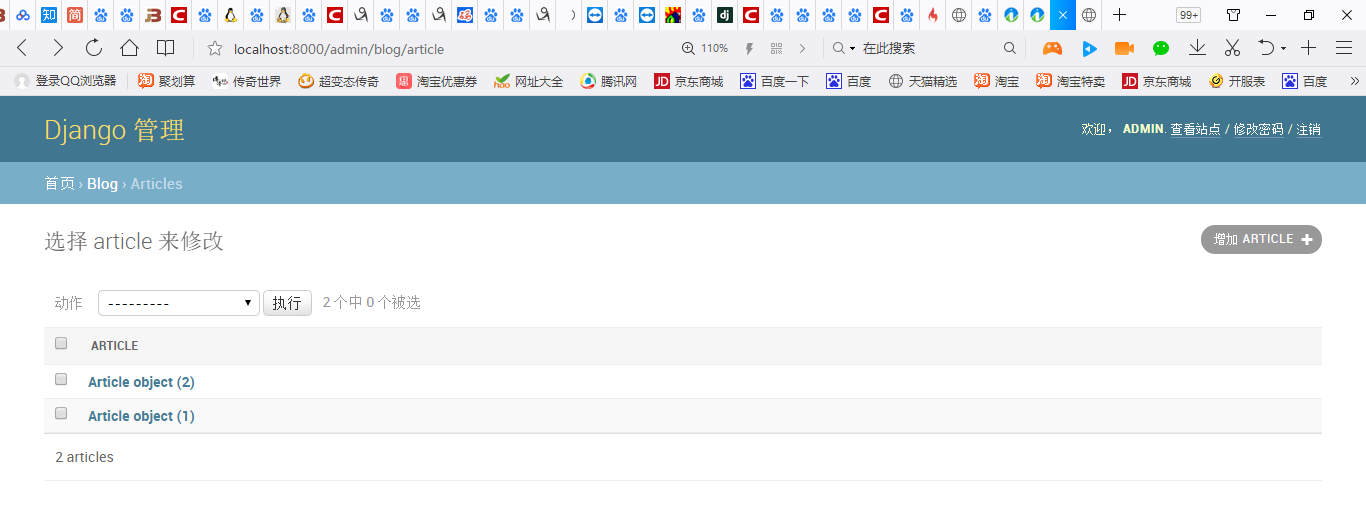1366x520 pixels.
Task: Click the toolbar plus icon beside undo
Action: 1309,48
